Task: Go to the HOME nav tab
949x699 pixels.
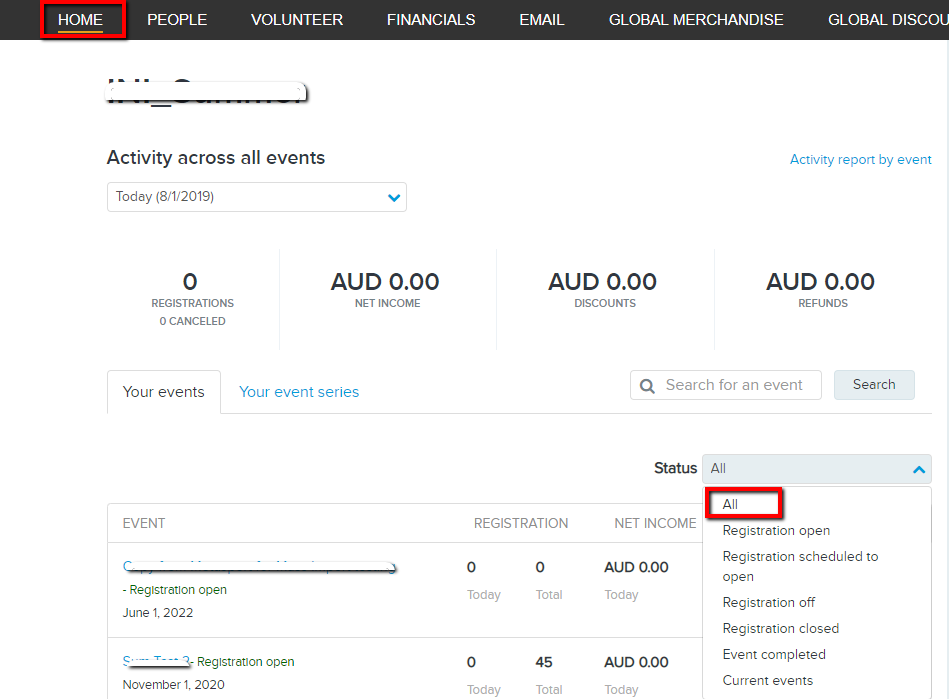Action: (x=80, y=20)
